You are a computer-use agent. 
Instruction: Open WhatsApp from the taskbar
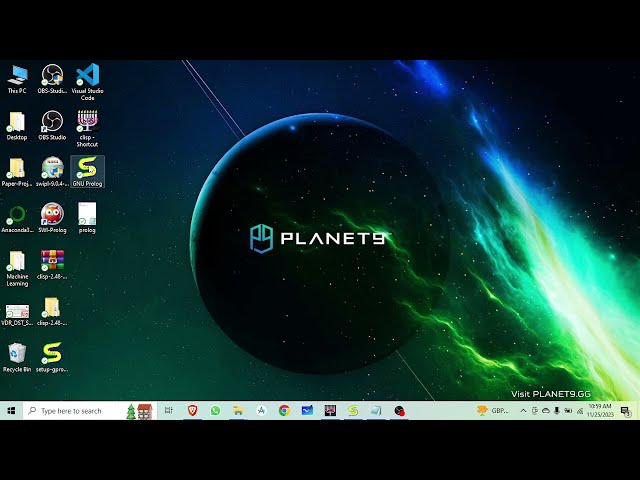click(215, 411)
